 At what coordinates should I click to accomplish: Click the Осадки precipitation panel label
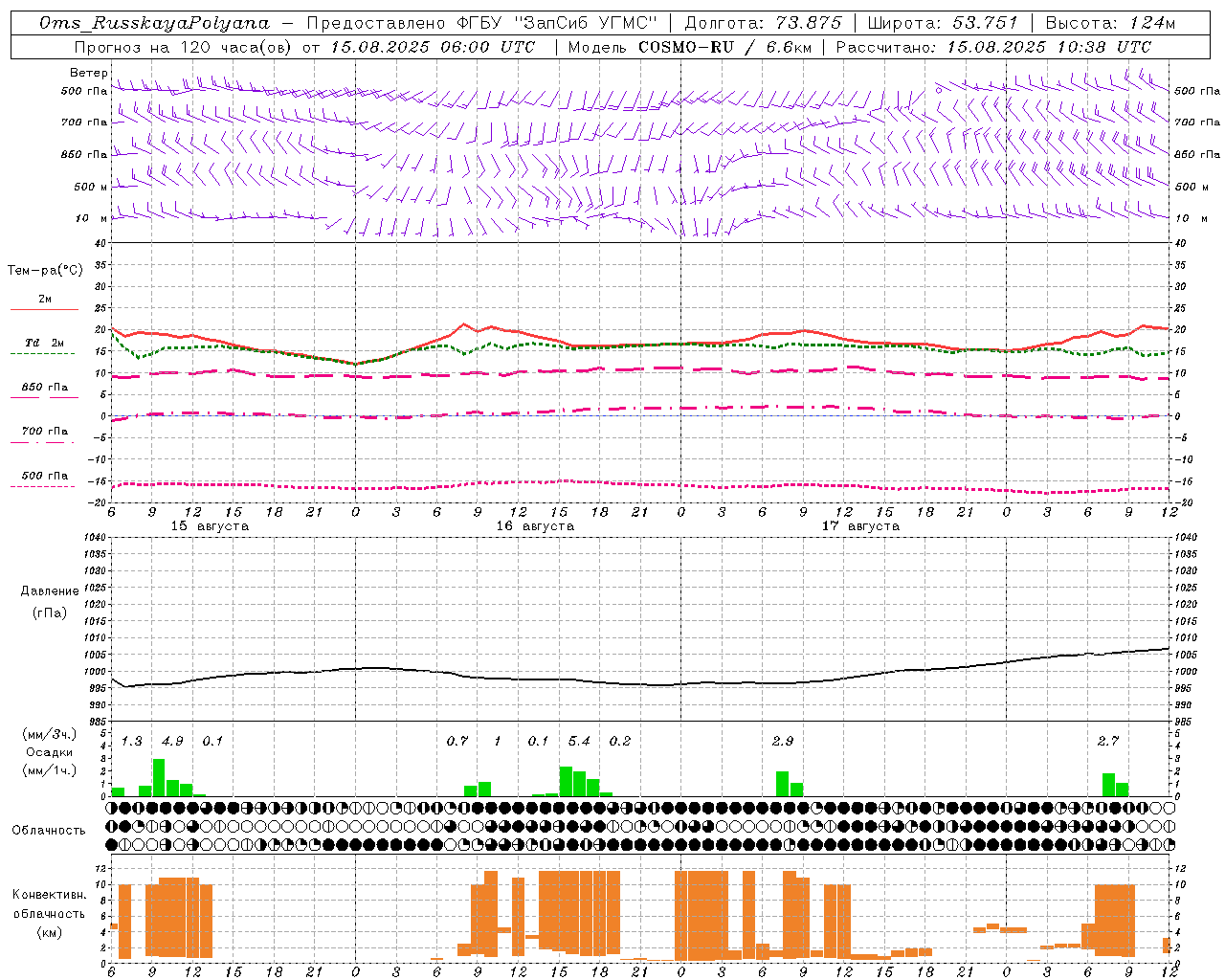coord(49,752)
